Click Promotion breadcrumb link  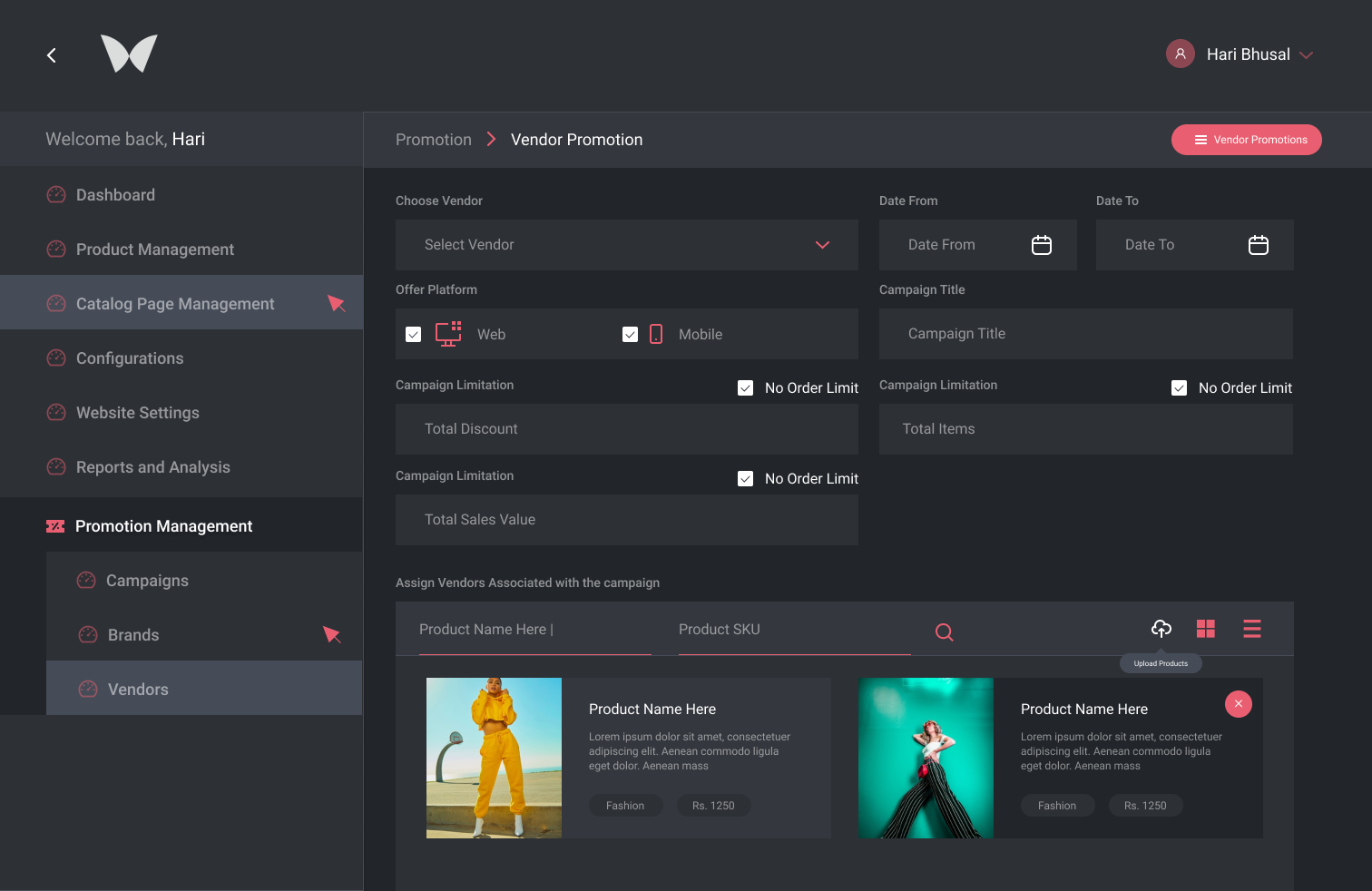point(434,140)
